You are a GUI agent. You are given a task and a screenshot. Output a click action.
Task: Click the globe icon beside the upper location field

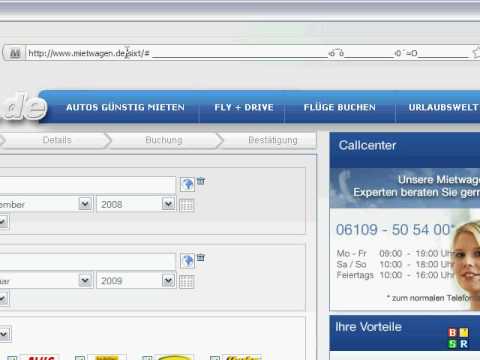point(187,184)
